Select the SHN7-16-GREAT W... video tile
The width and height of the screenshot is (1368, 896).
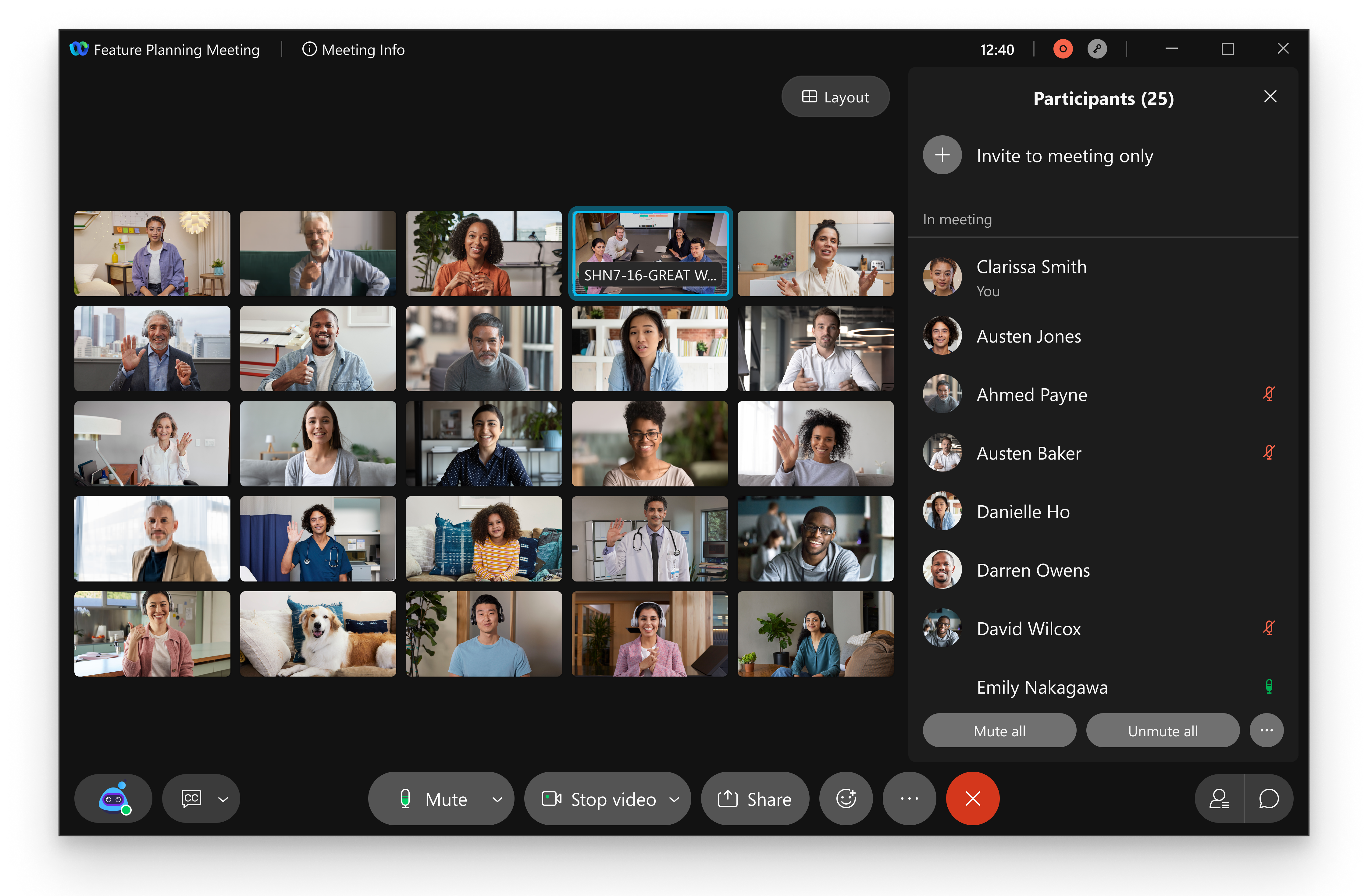click(x=650, y=254)
